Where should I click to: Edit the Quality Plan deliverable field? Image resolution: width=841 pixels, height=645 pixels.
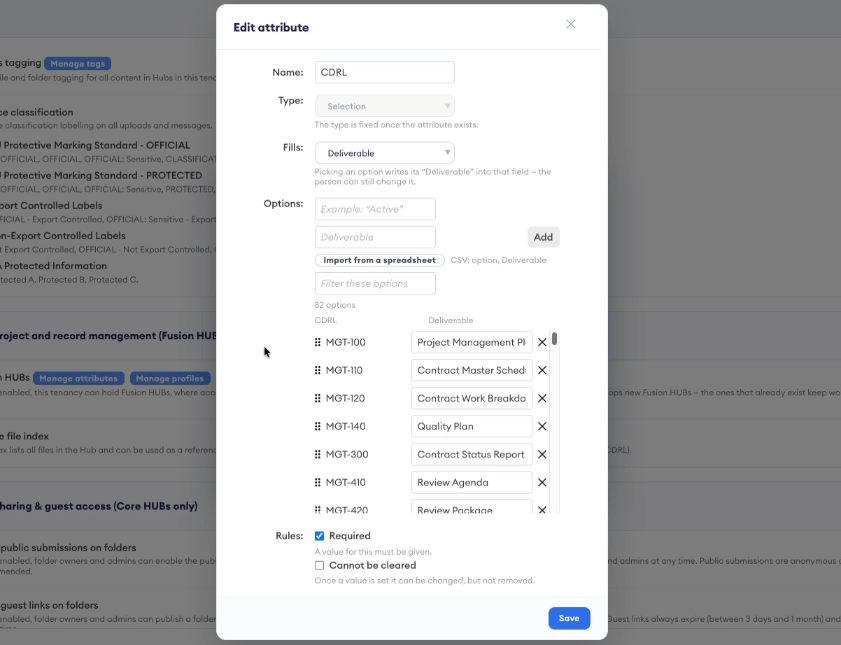[472, 426]
